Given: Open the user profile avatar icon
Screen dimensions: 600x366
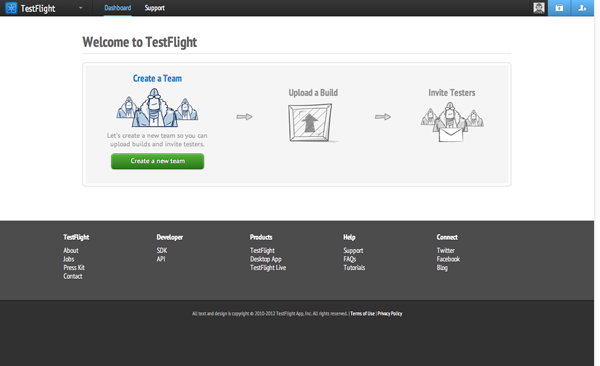Looking at the screenshot, I should [x=539, y=8].
